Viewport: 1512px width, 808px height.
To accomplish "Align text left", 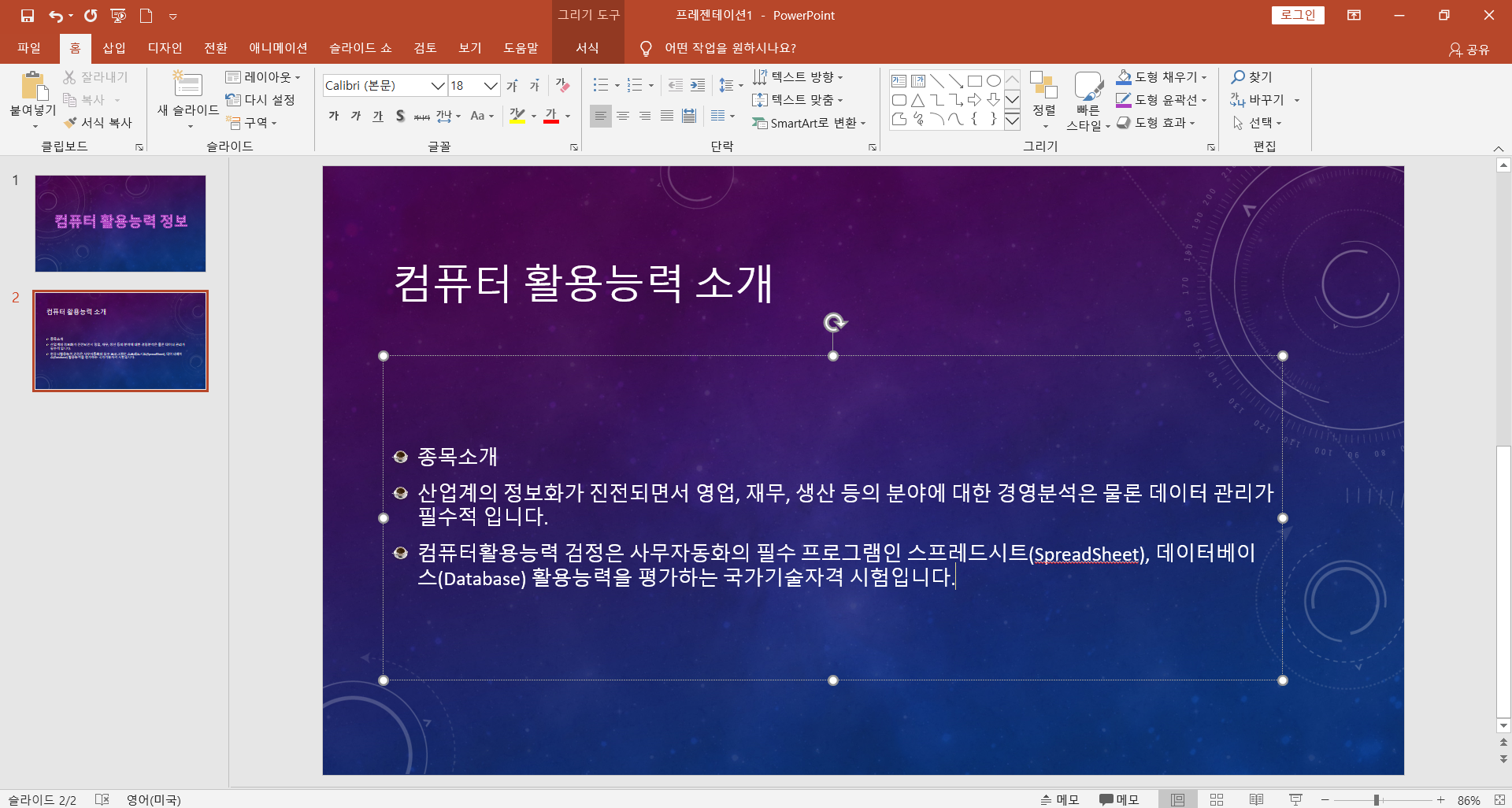I will point(601,116).
